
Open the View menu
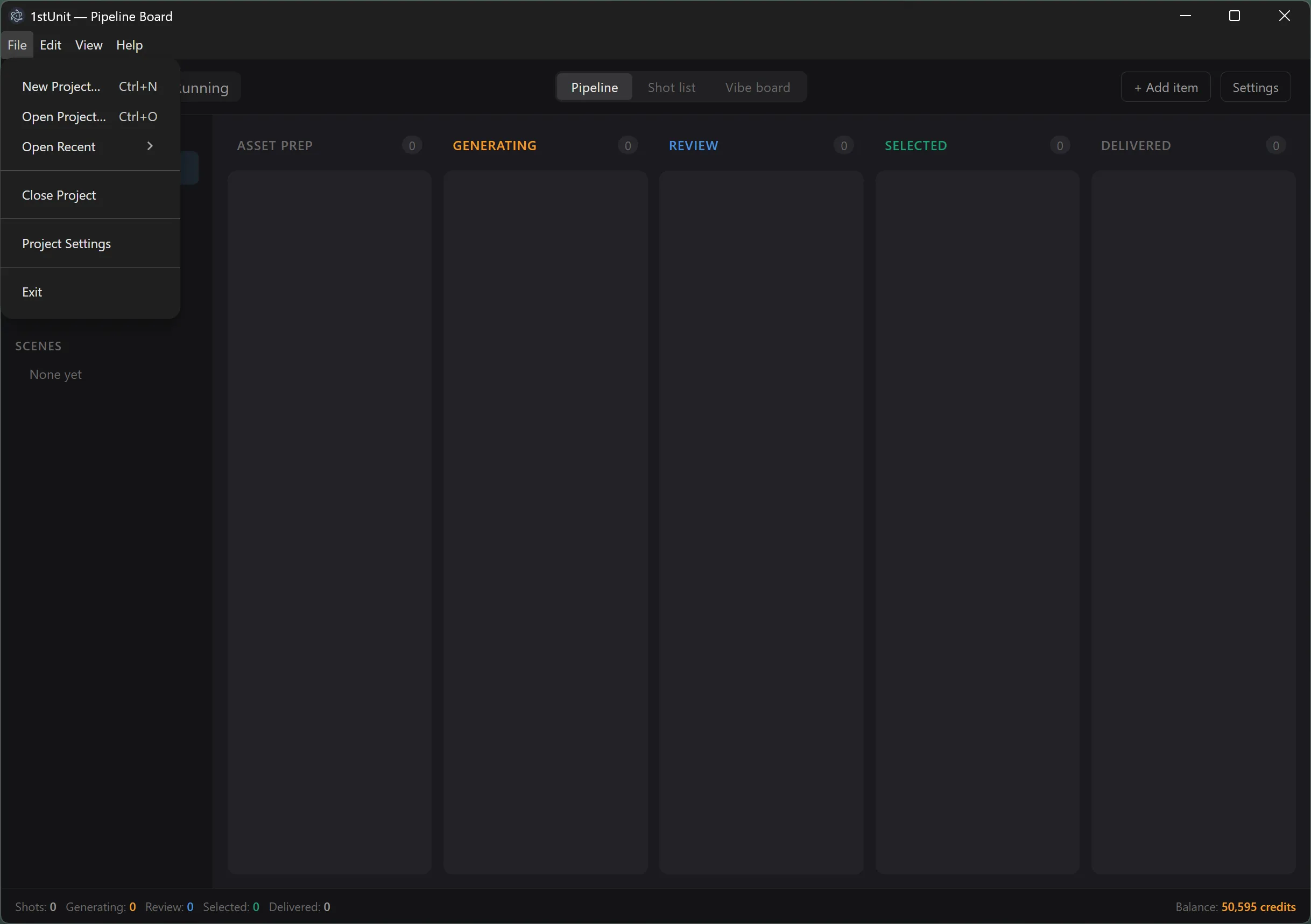88,45
